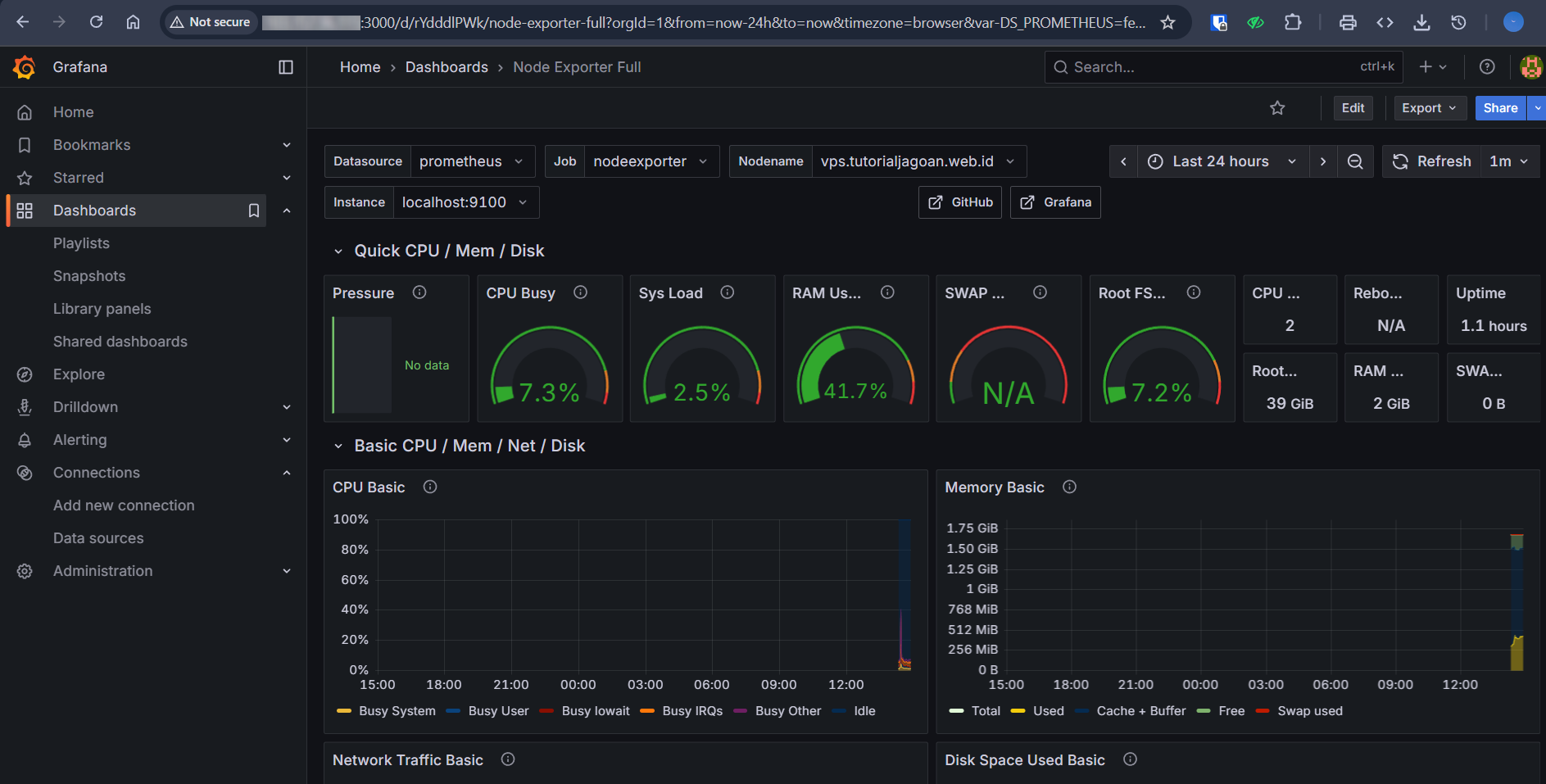
Task: Show info for Root FS Used panel
Action: (x=1194, y=292)
